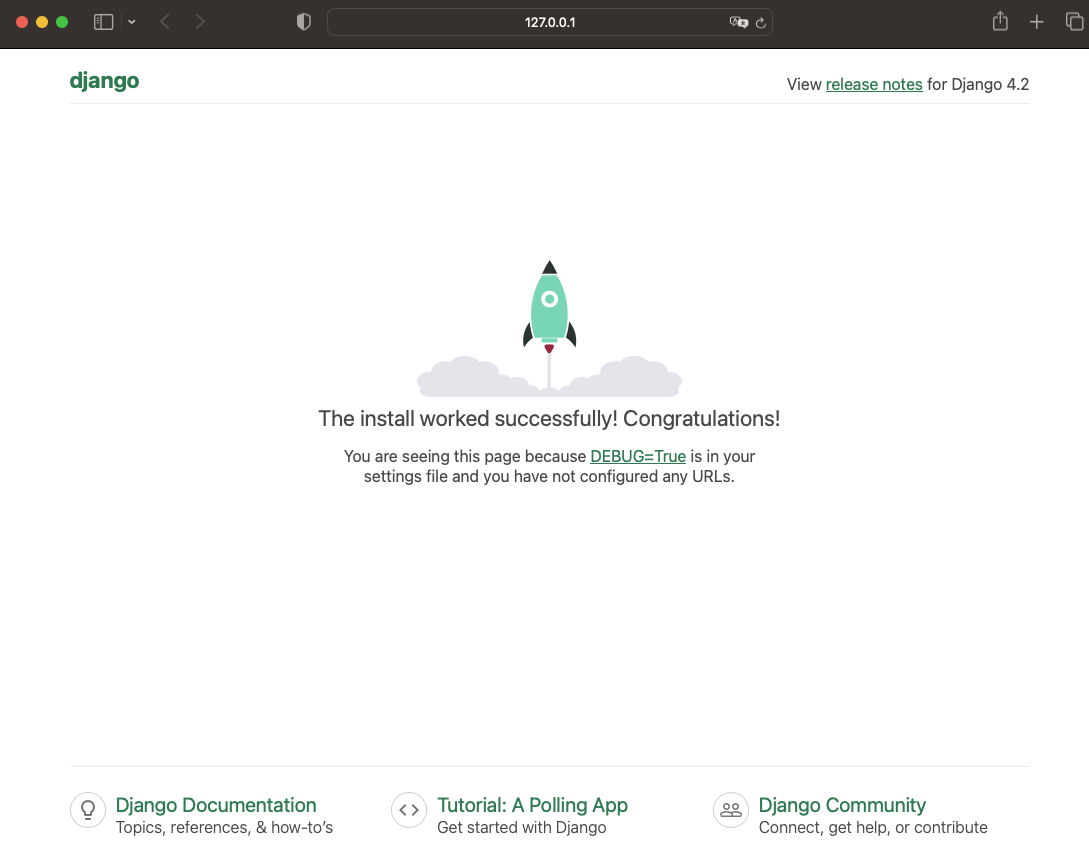Minimize the window with yellow button

(42, 22)
